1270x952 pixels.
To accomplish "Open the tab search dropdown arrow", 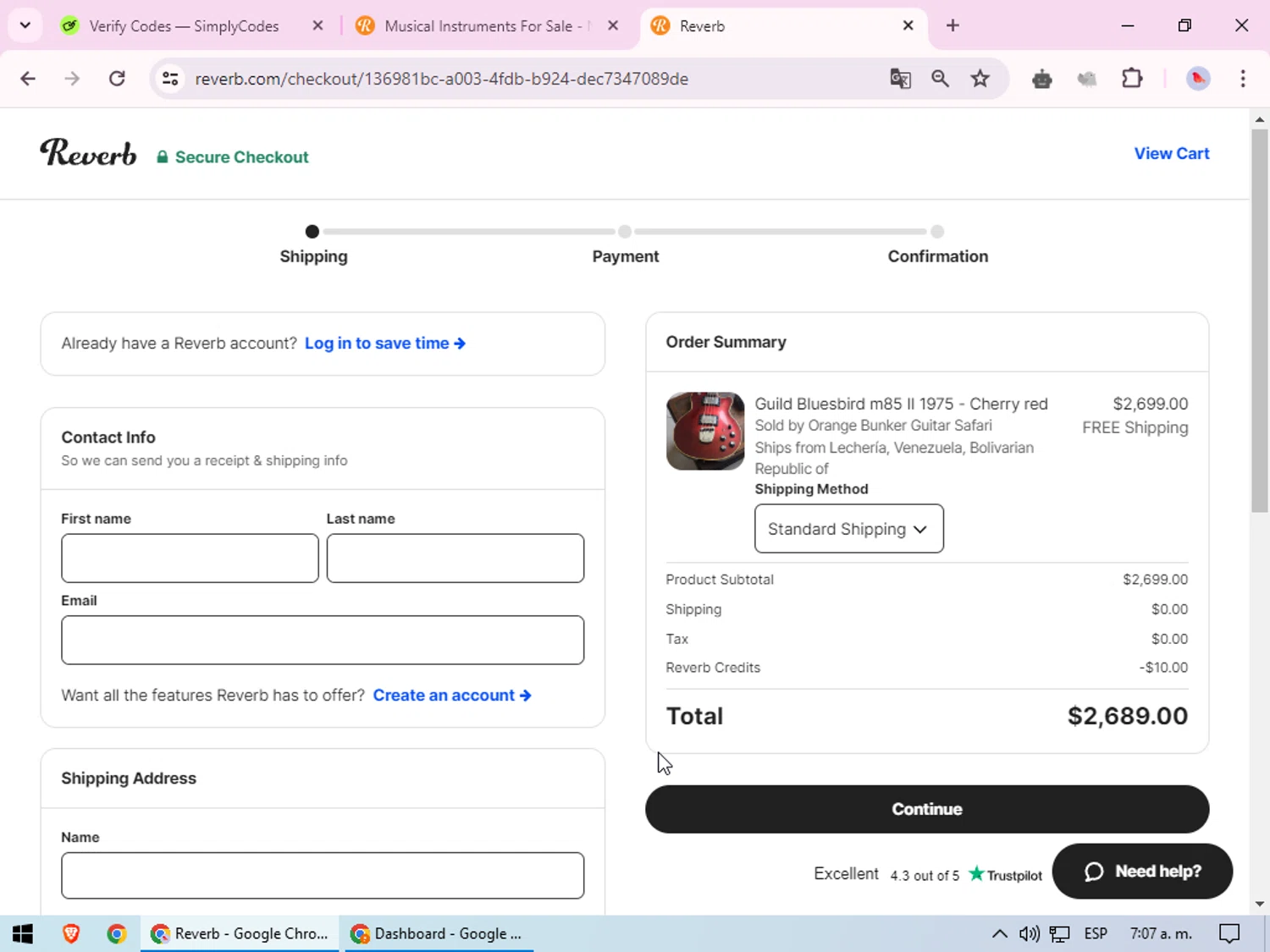I will (25, 25).
